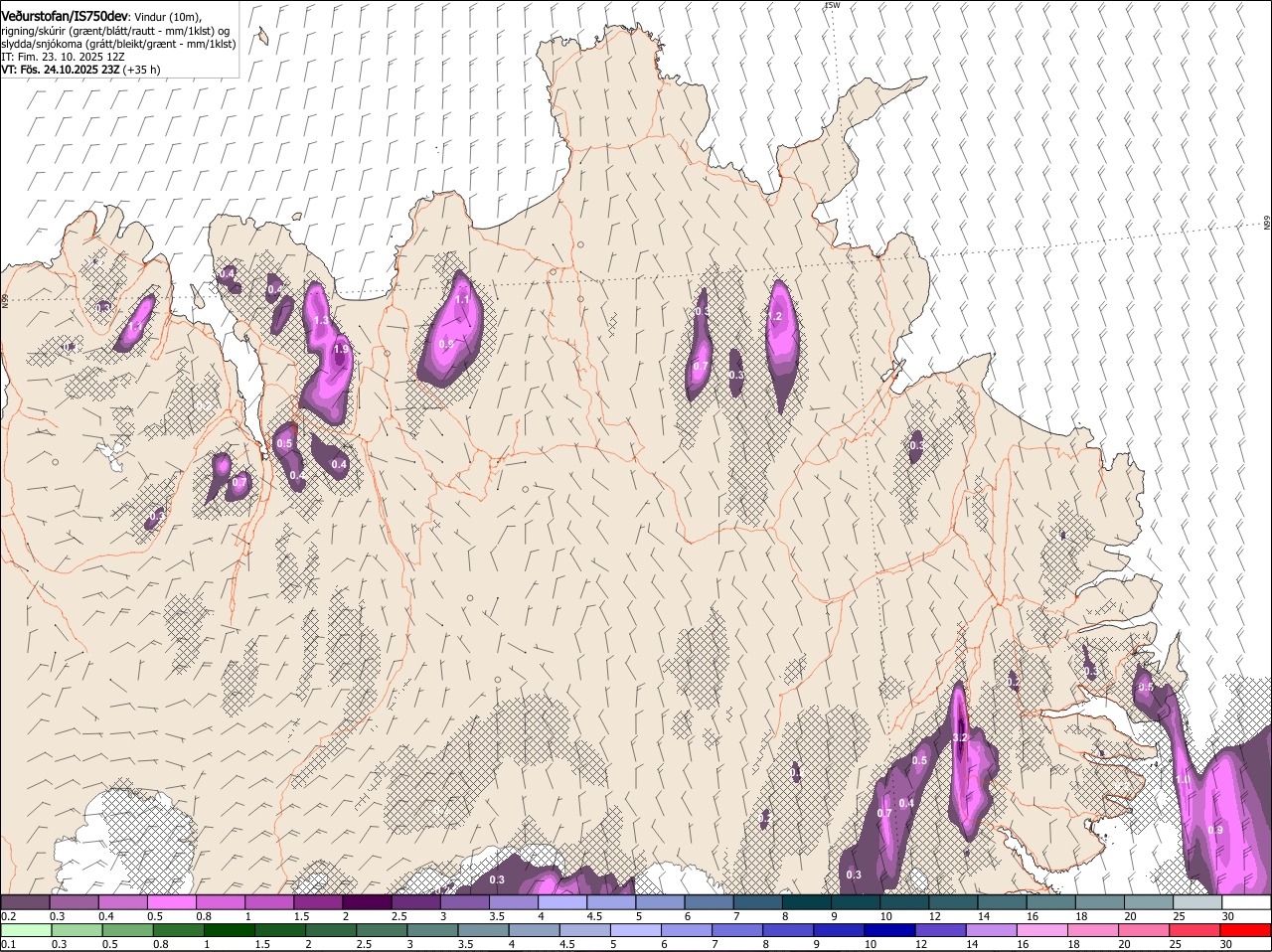This screenshot has height=952, width=1272.
Task: Click the darkest green 1–1.5 swatch, bottom legend row
Action: click(x=230, y=931)
